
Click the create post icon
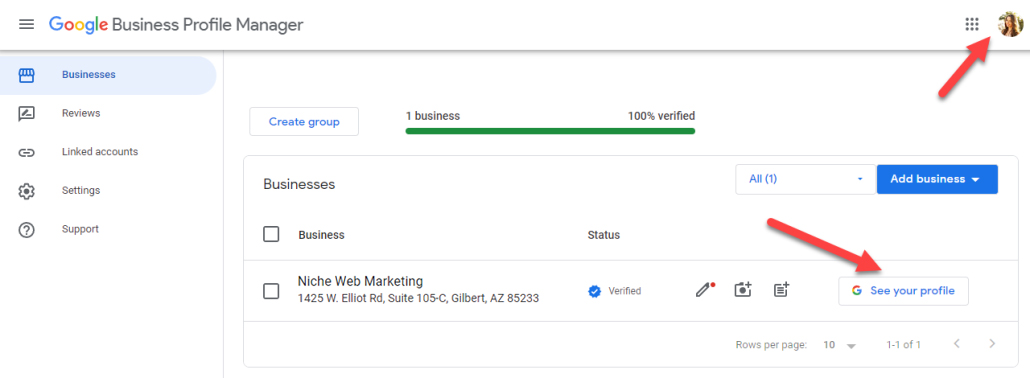click(x=781, y=290)
